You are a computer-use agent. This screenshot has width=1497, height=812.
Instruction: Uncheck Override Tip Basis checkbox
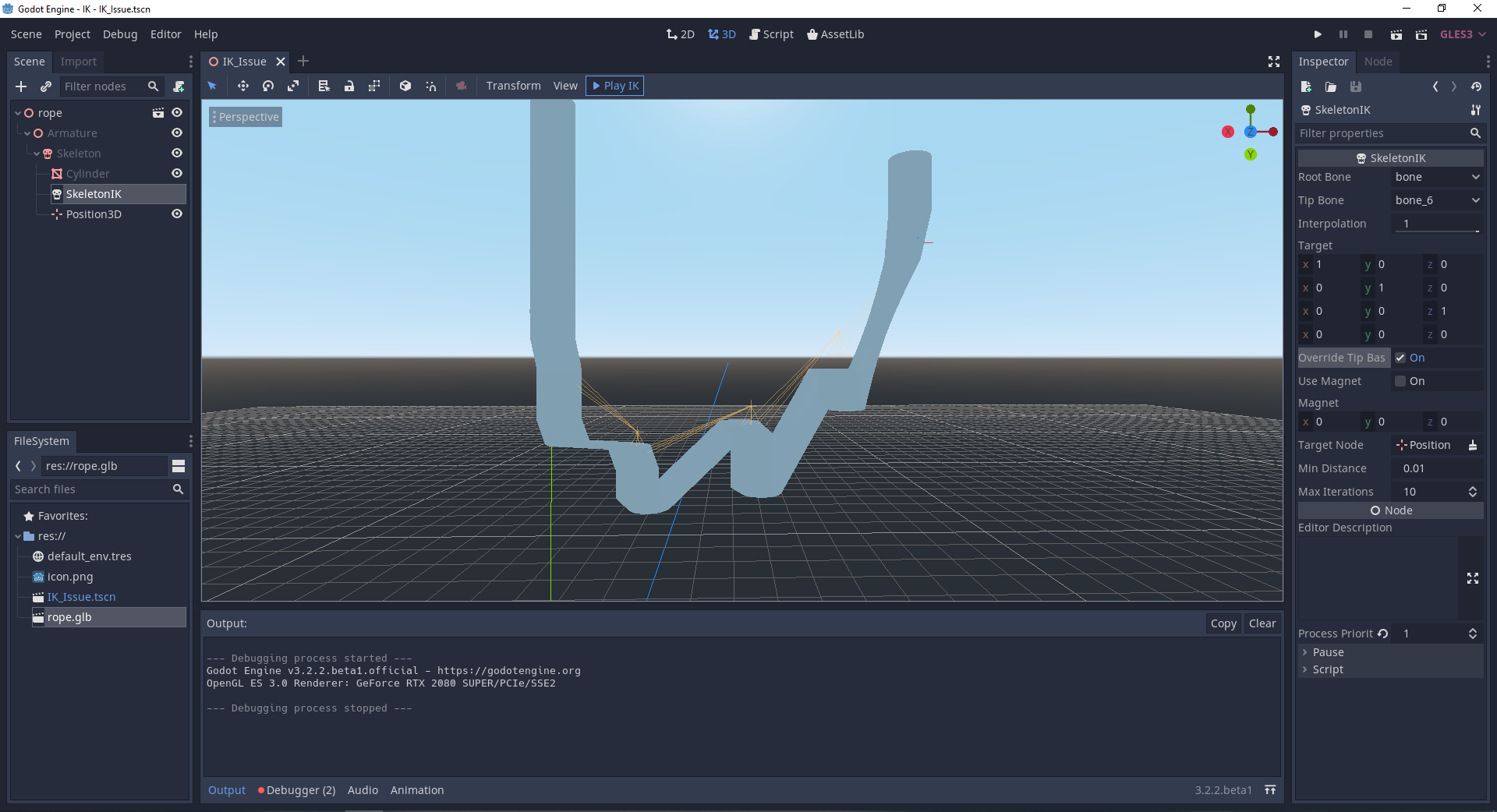click(x=1400, y=358)
